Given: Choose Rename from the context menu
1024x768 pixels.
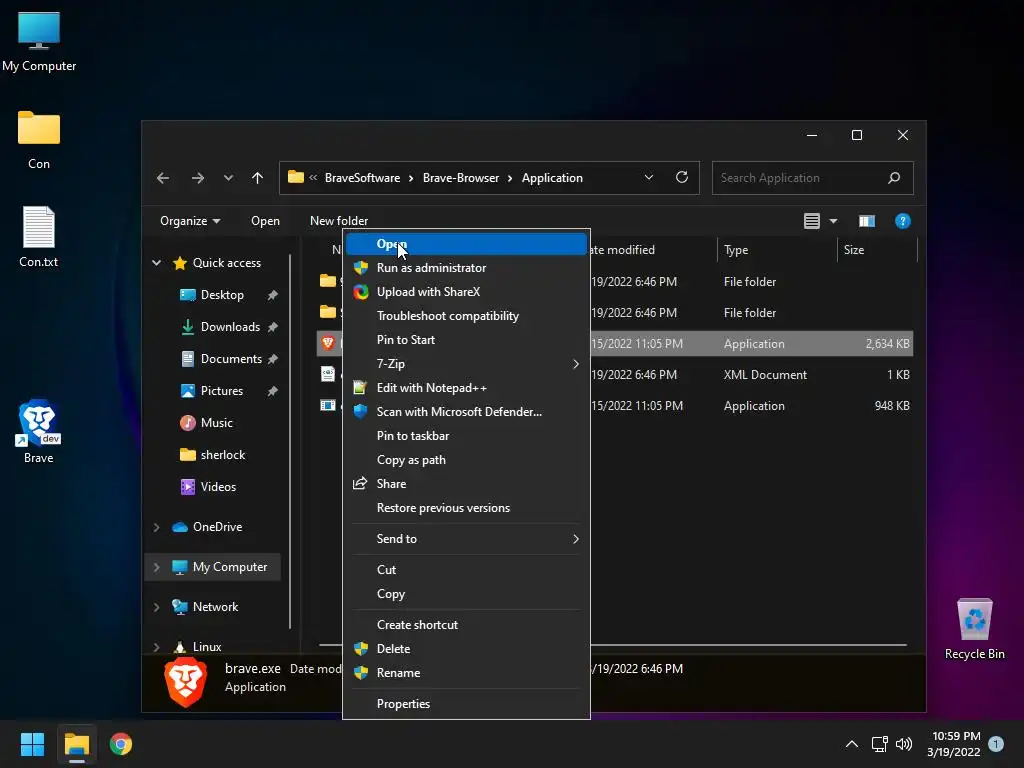Looking at the screenshot, I should pos(466,673).
